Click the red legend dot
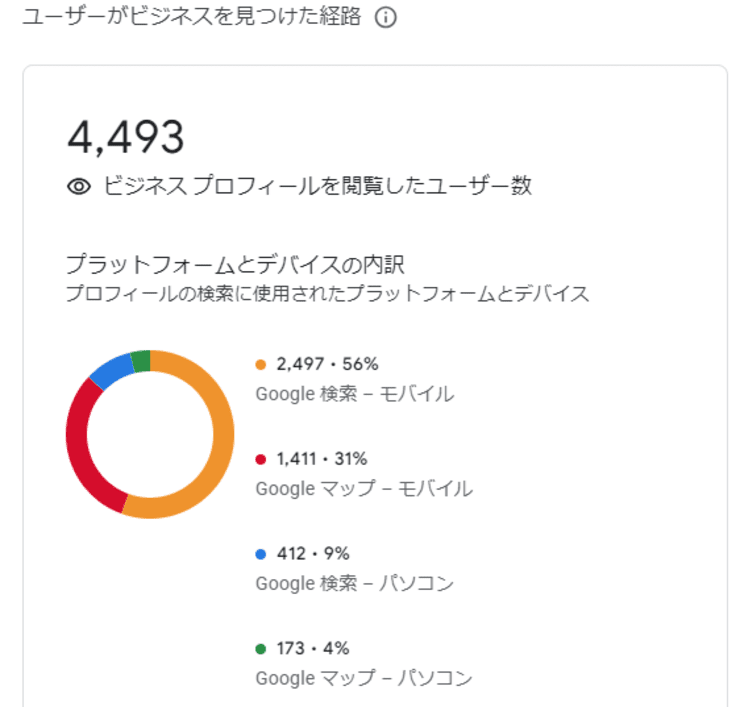Image resolution: width=740 pixels, height=707 pixels. [262, 460]
